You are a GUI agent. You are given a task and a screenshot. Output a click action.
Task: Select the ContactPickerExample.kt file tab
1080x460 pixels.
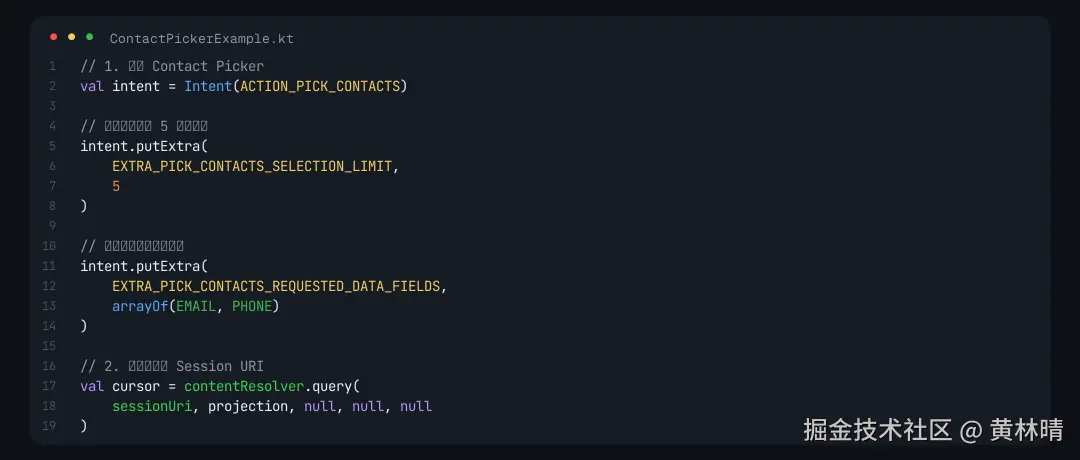pos(201,39)
